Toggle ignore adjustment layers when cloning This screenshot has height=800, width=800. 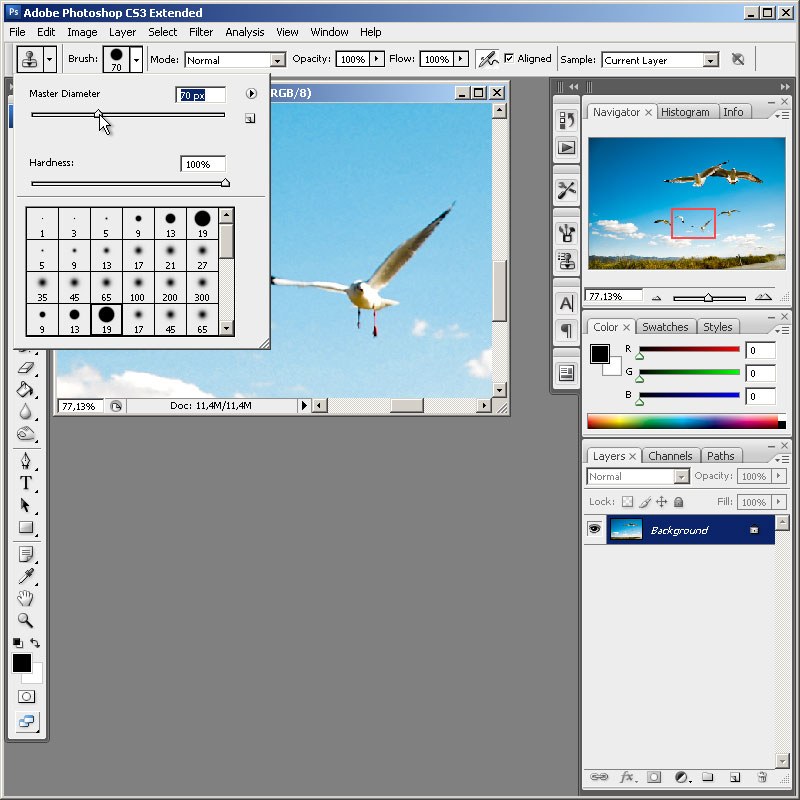pos(738,59)
